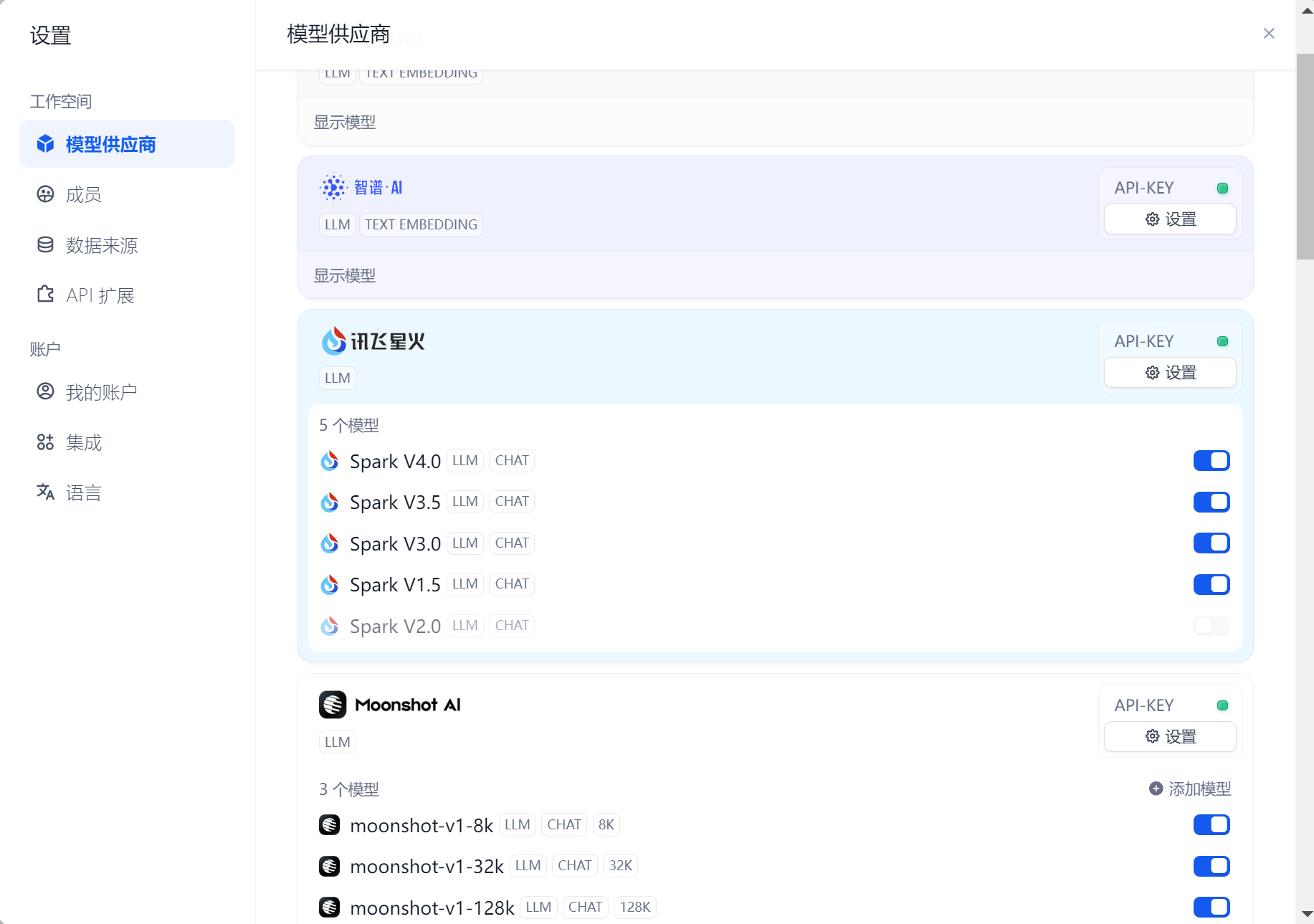1314x924 pixels.
Task: Click the 语言 translate icon in sidebar
Action: (45, 492)
